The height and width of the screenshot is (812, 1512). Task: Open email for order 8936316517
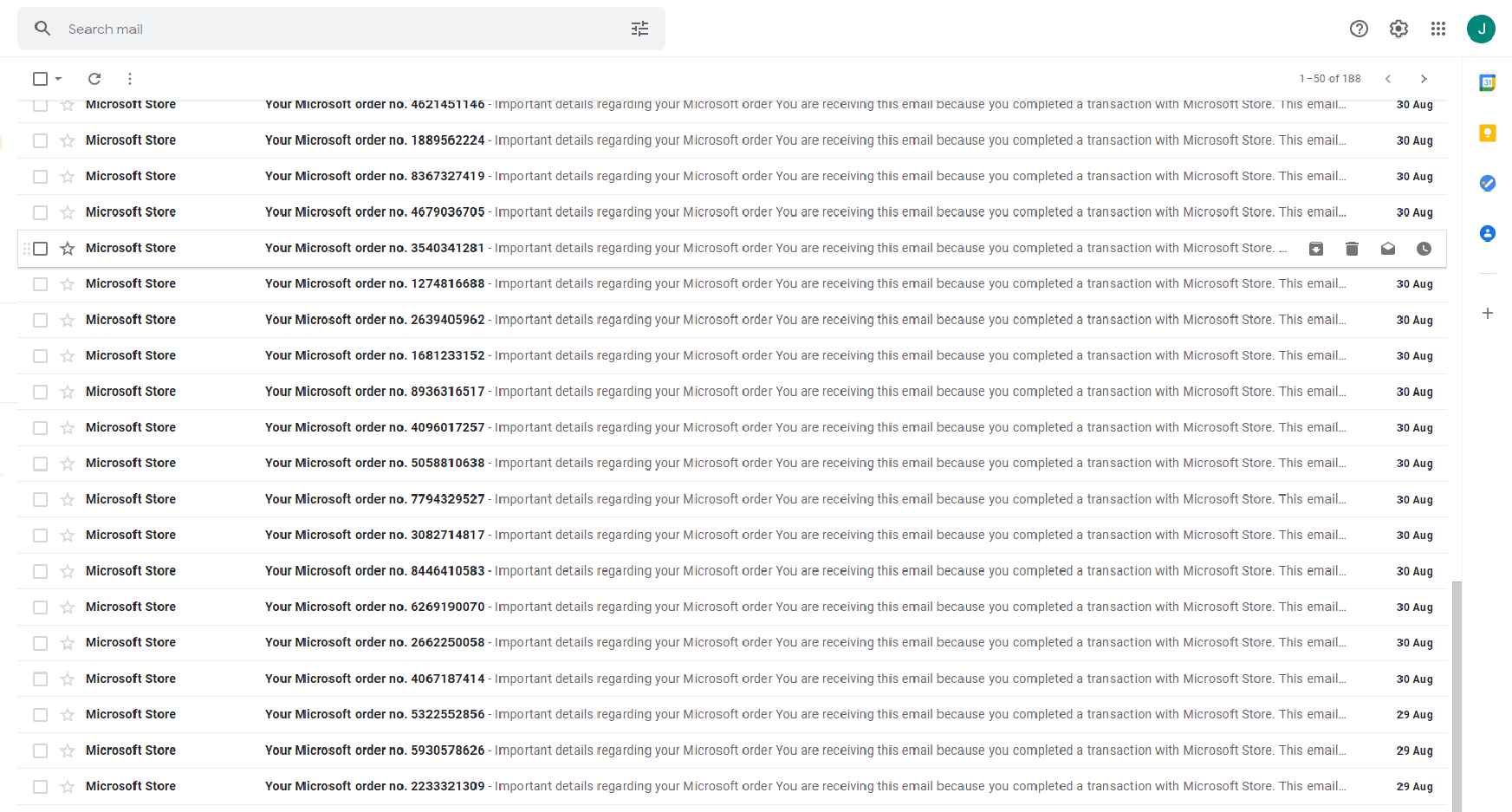[732, 393]
